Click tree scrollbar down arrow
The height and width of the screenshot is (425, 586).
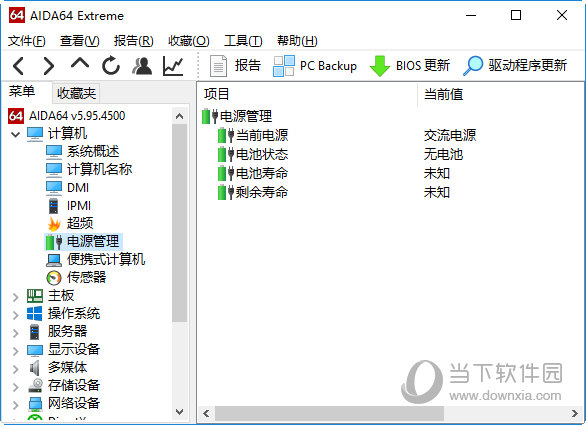point(179,412)
